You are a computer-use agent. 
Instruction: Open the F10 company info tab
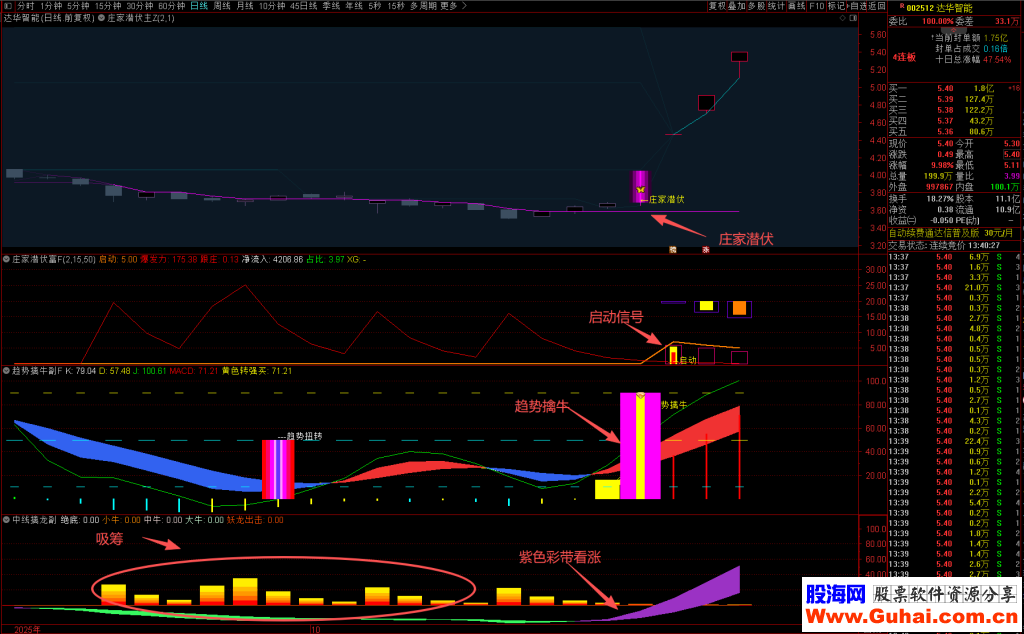(816, 6)
